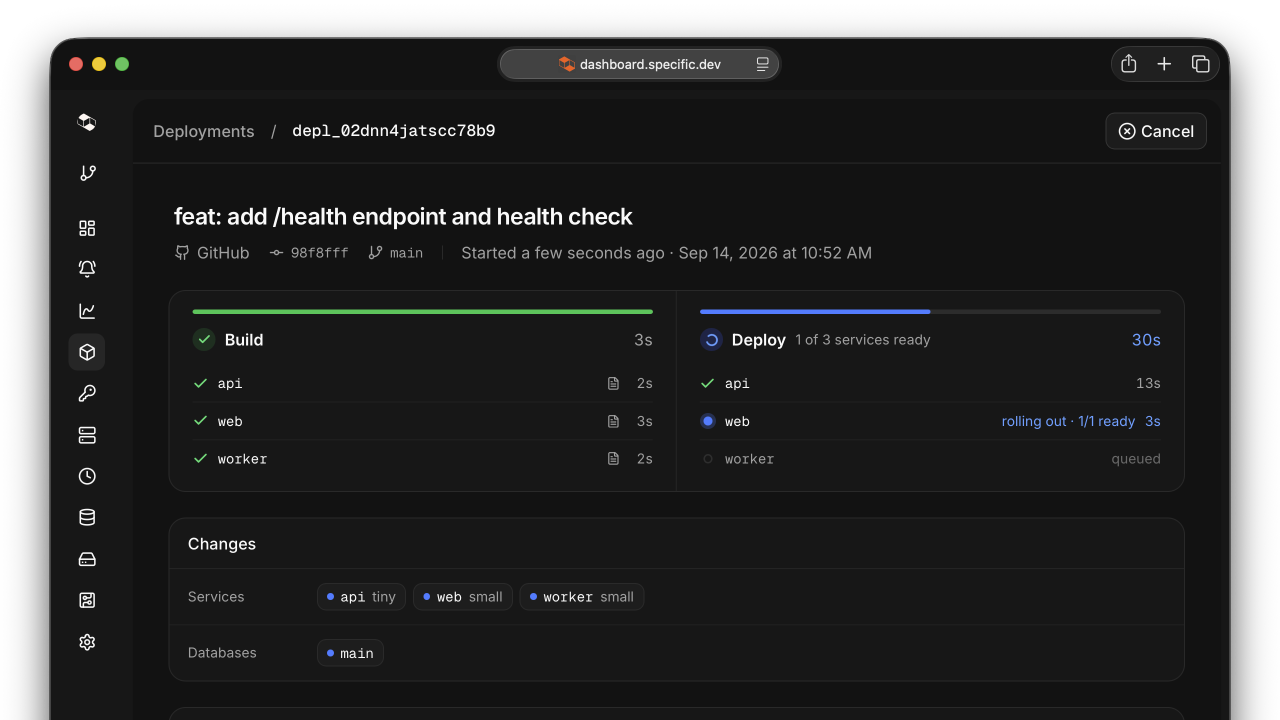Click the Cancel deployment button
Image resolution: width=1280 pixels, height=720 pixels.
point(1156,131)
